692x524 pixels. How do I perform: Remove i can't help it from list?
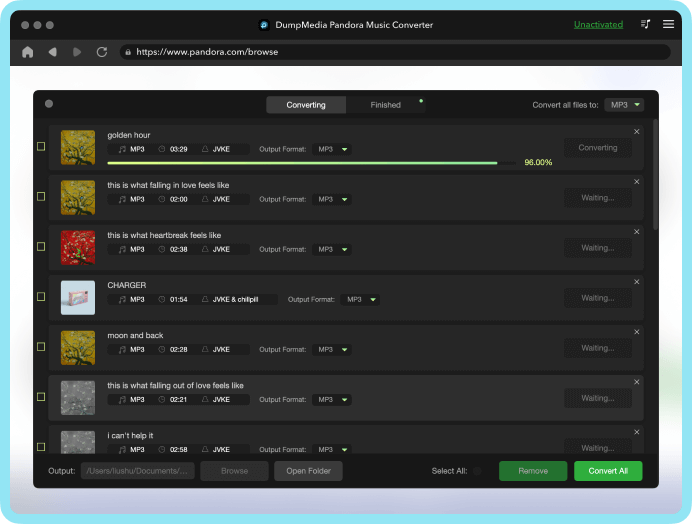coord(636,432)
